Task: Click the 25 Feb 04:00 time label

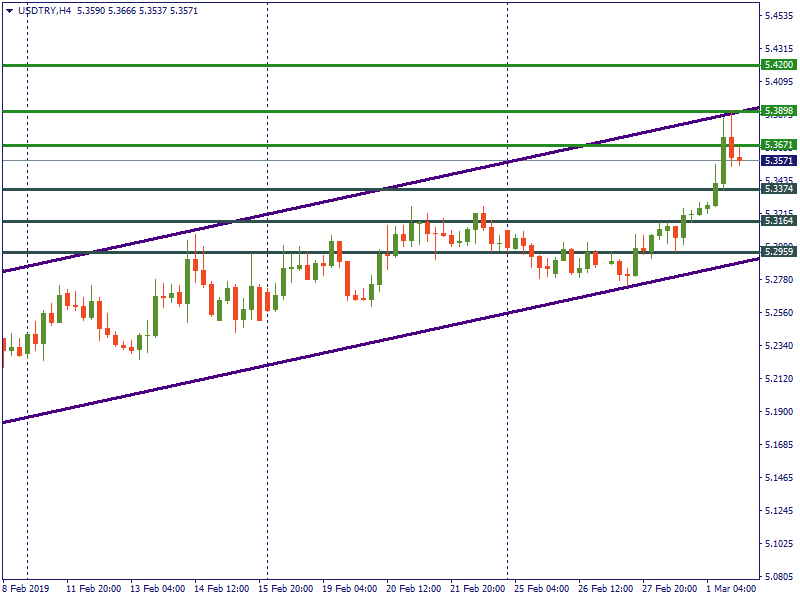Action: (543, 590)
